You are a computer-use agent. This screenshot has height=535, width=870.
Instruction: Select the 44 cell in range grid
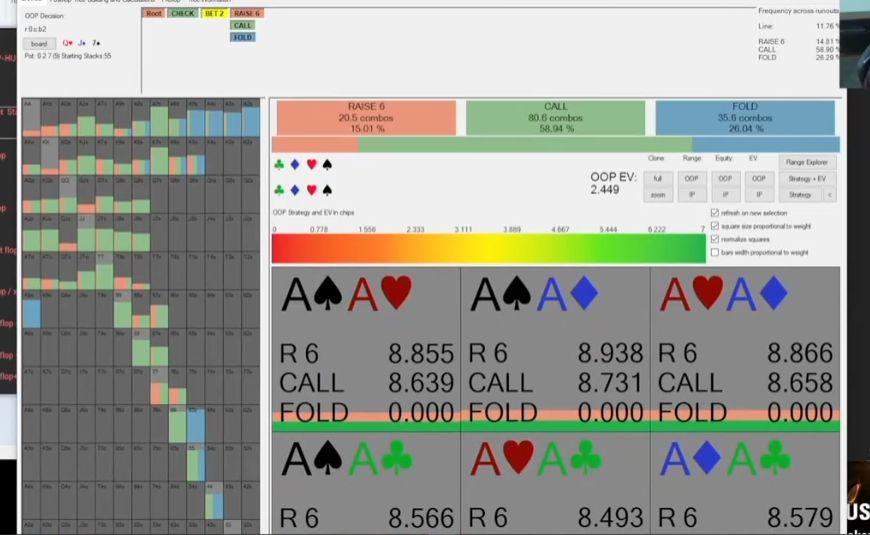point(214,501)
